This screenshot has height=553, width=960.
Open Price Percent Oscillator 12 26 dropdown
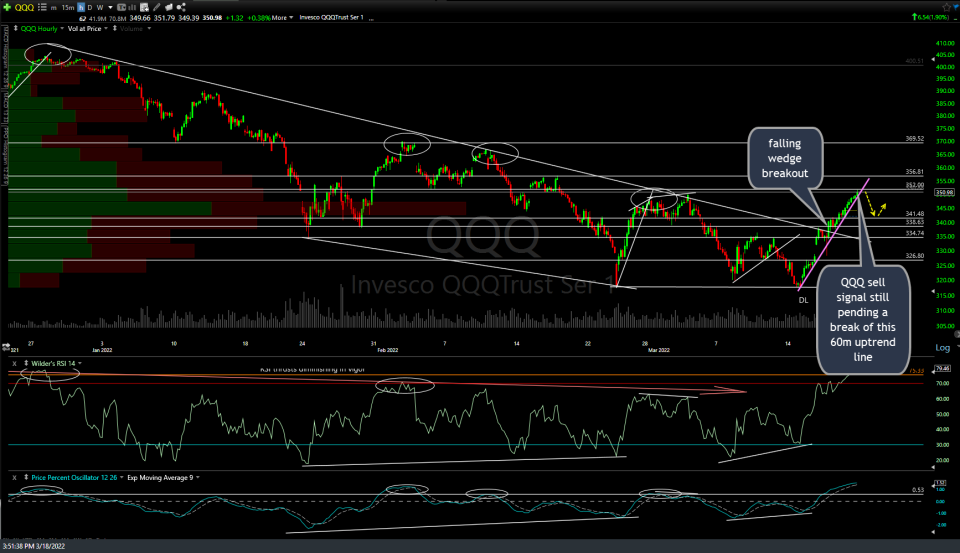121,478
